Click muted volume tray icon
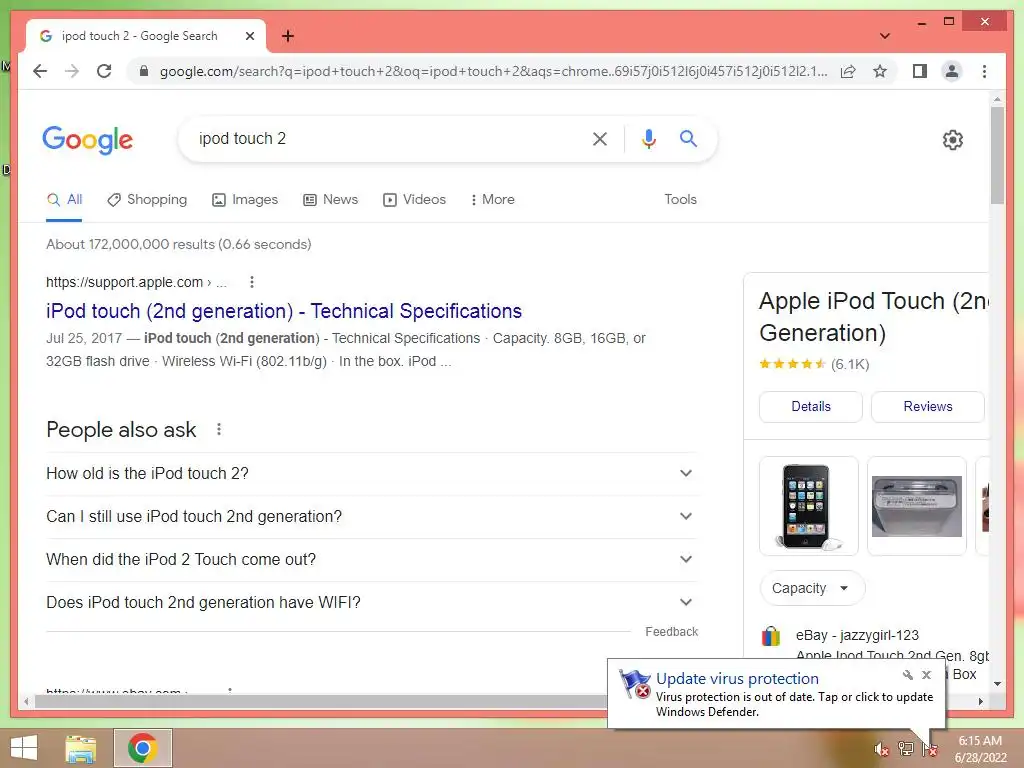This screenshot has width=1024, height=768. tap(882, 749)
